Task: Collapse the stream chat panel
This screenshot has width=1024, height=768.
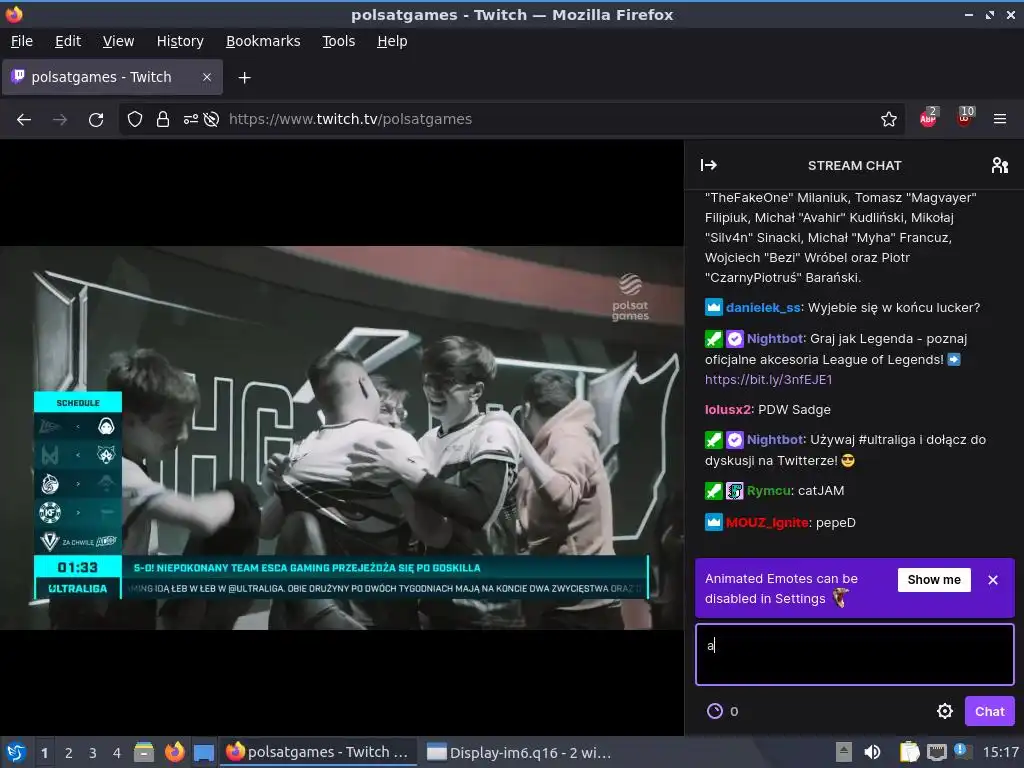Action: coord(709,165)
